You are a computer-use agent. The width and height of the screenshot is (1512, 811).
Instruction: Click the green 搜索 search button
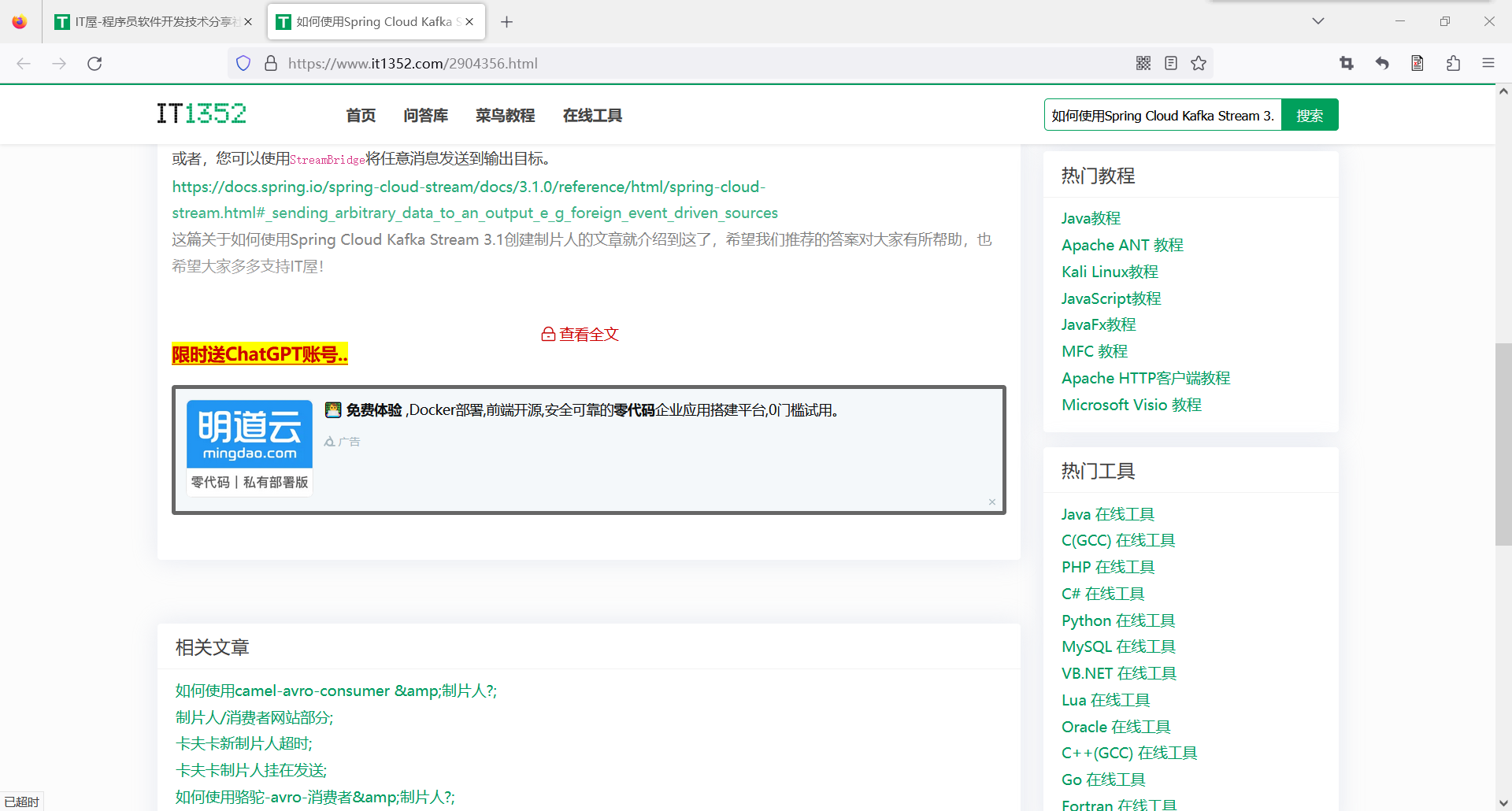pos(1310,115)
